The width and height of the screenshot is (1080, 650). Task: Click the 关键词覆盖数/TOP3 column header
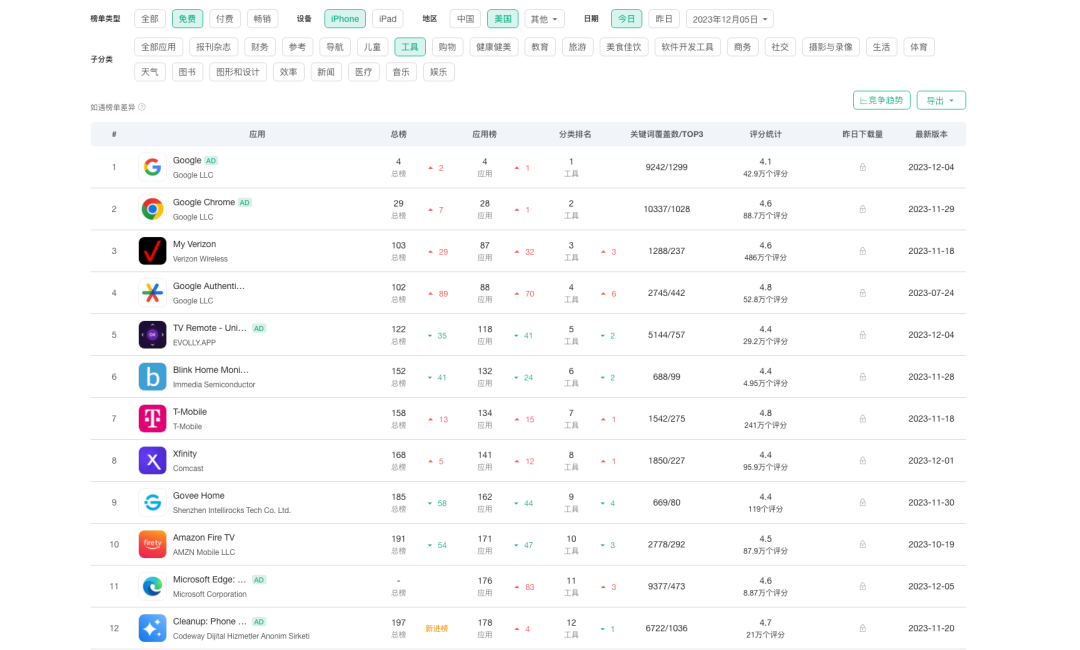pyautogui.click(x=667, y=134)
